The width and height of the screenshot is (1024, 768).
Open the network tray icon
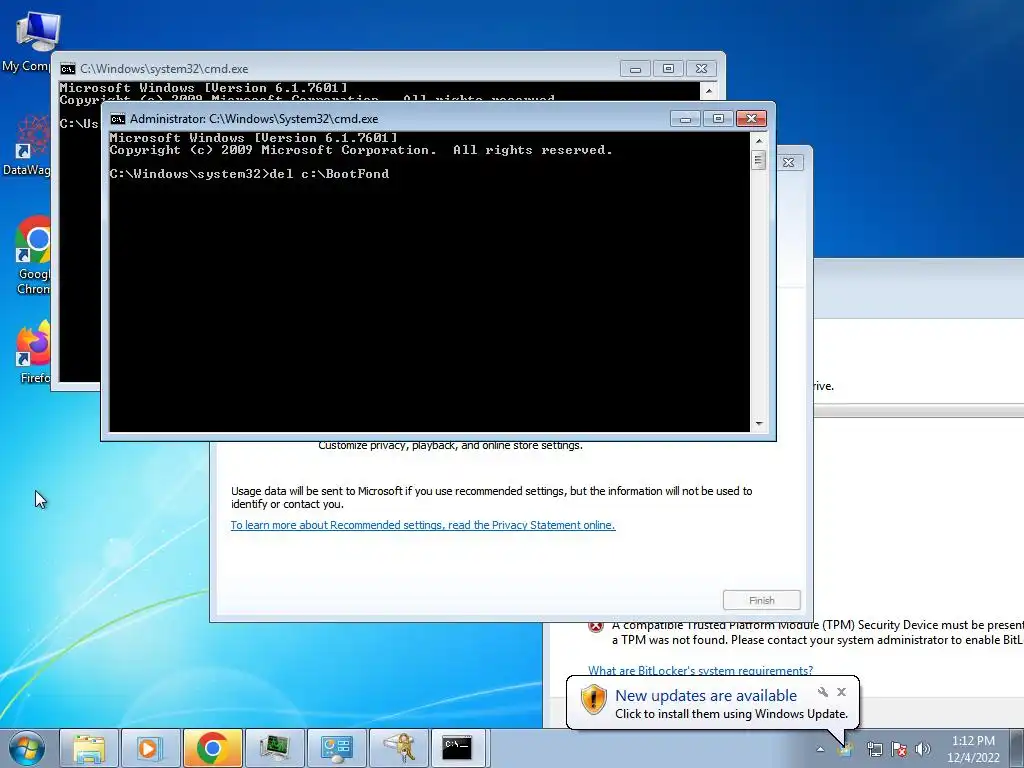click(x=874, y=749)
